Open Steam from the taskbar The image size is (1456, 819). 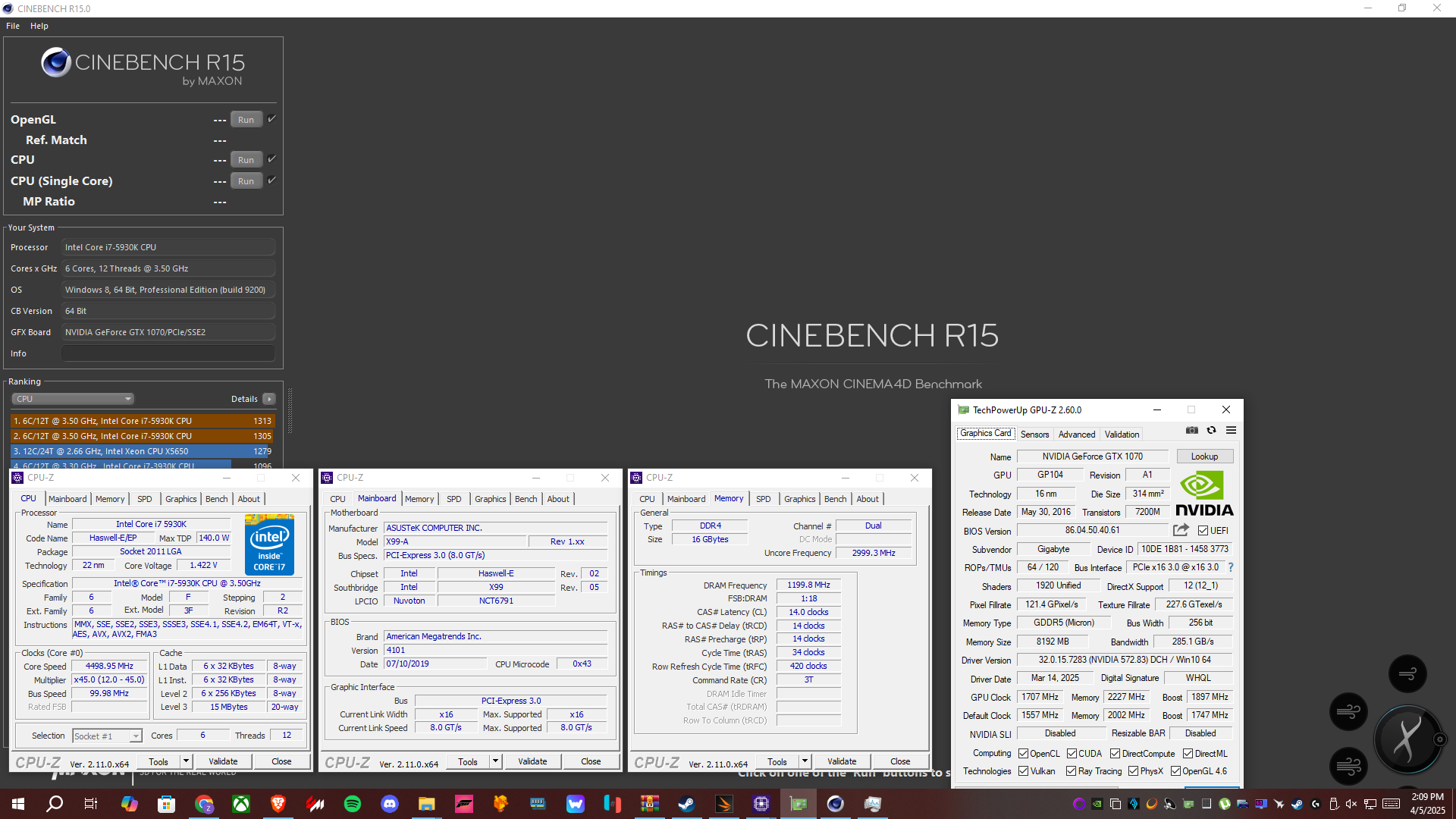687,804
